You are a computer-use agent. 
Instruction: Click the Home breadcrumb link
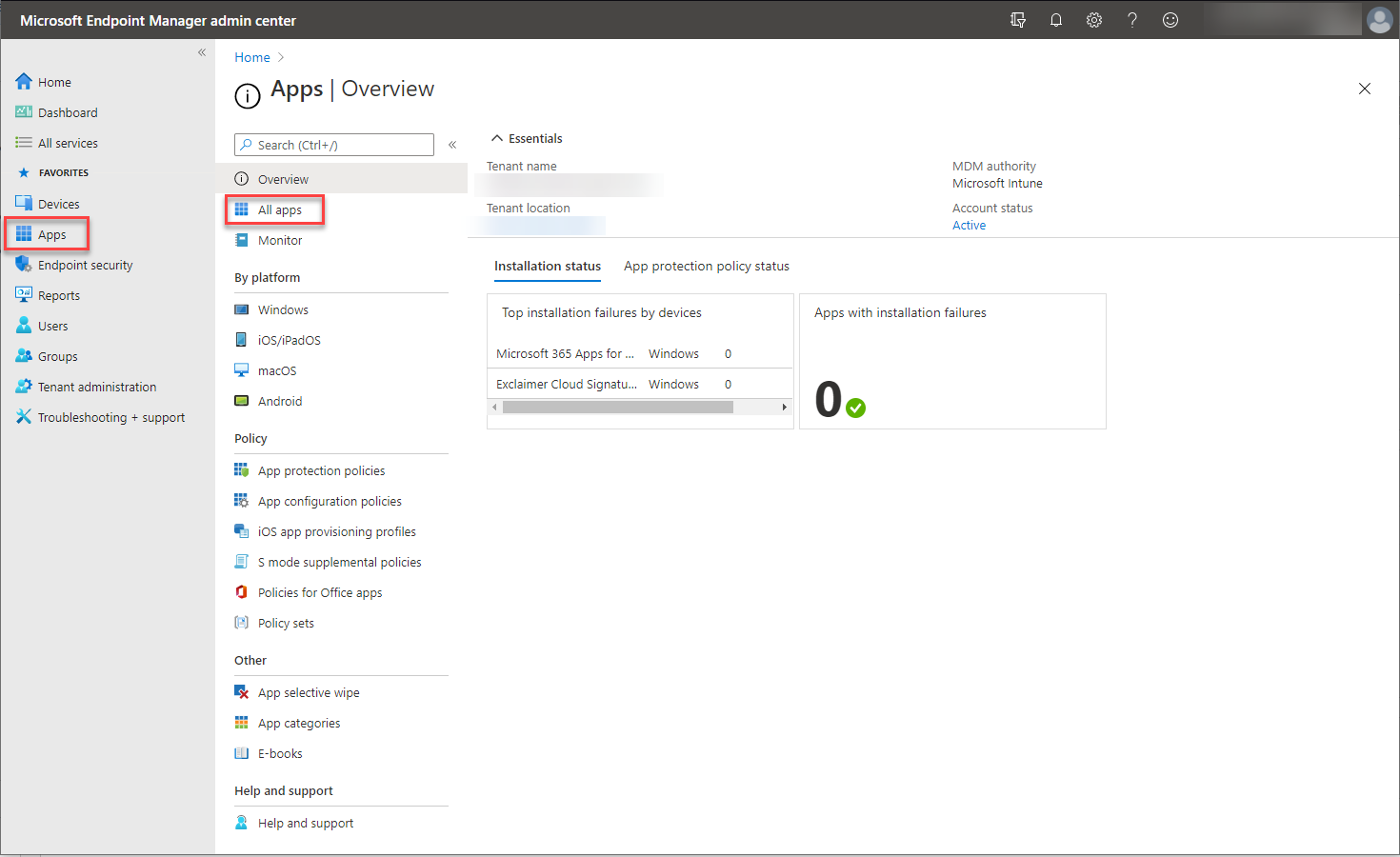[x=252, y=58]
